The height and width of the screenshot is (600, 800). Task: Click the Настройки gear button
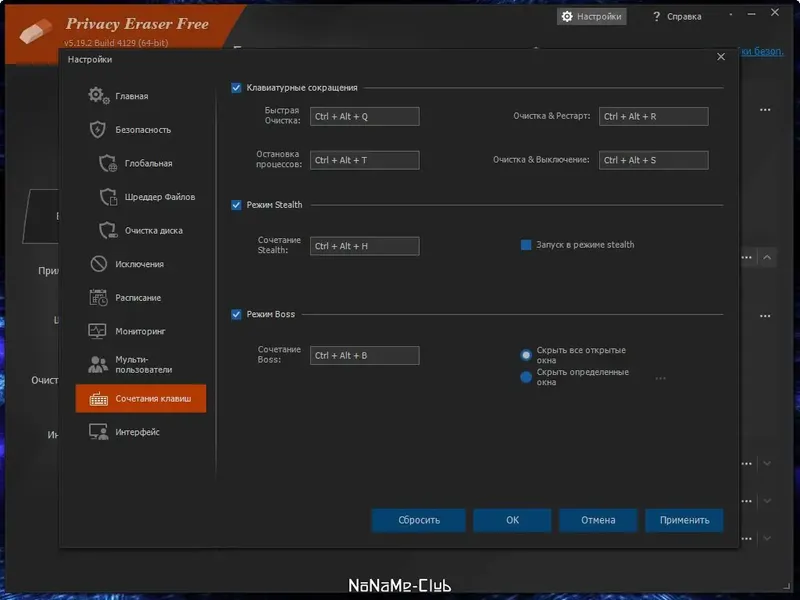point(591,16)
